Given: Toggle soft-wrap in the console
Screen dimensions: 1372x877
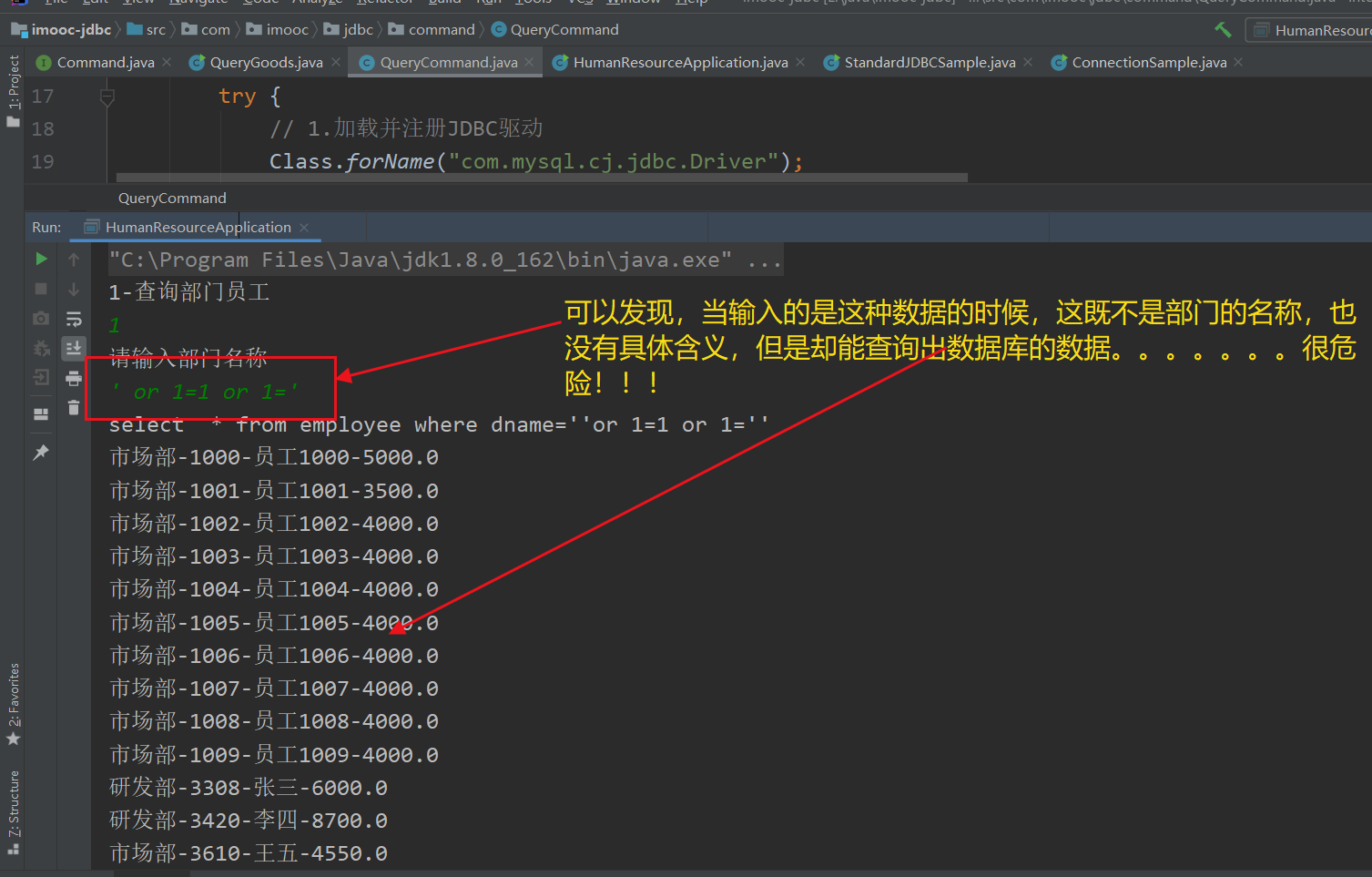Looking at the screenshot, I should pyautogui.click(x=74, y=318).
